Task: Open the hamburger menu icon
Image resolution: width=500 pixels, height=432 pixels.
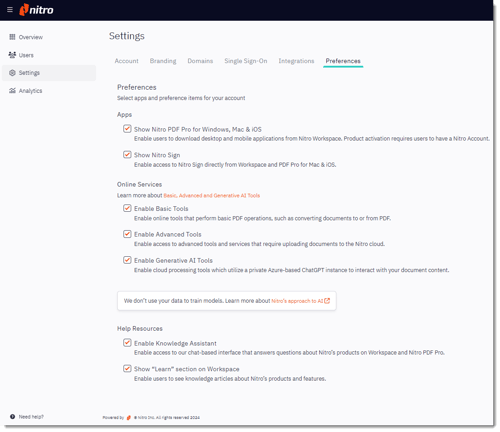Action: [x=10, y=10]
